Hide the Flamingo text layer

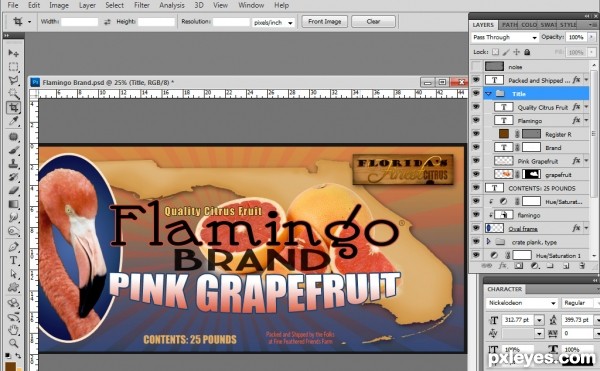[x=476, y=120]
